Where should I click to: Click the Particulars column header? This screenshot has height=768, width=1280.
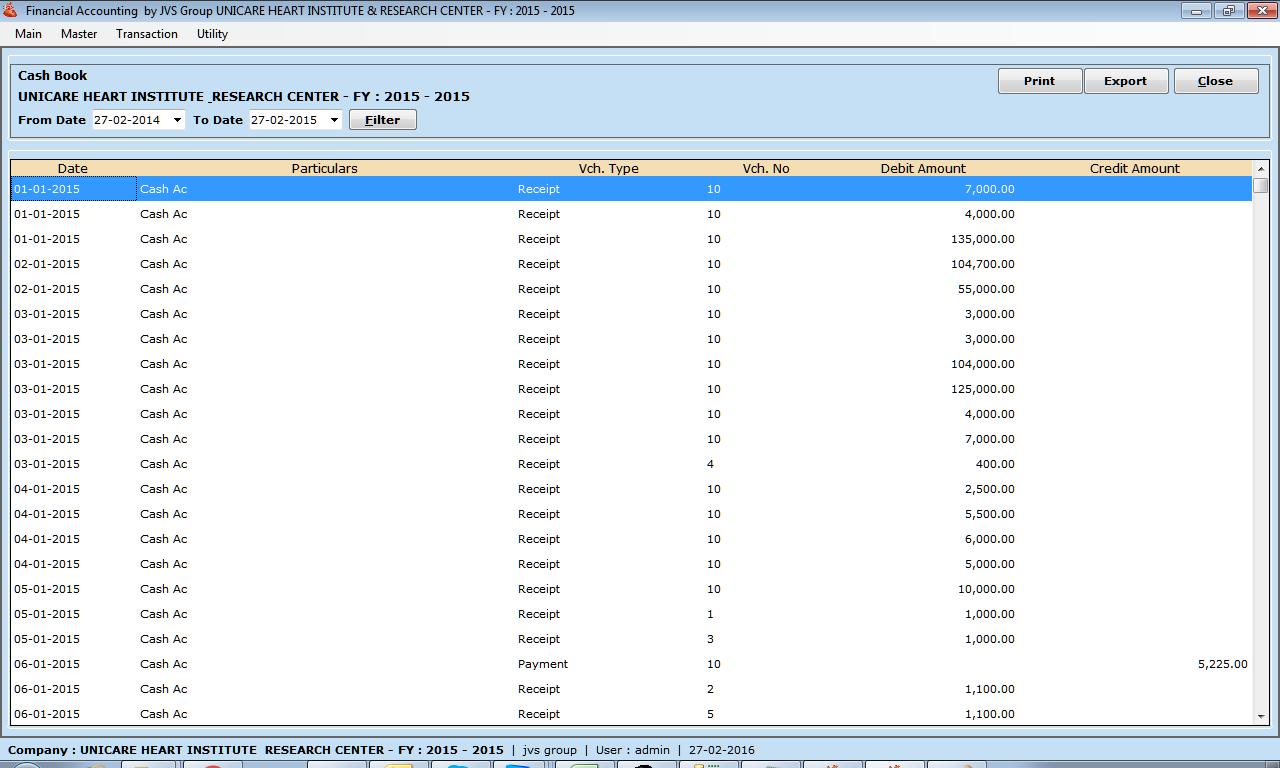click(324, 168)
